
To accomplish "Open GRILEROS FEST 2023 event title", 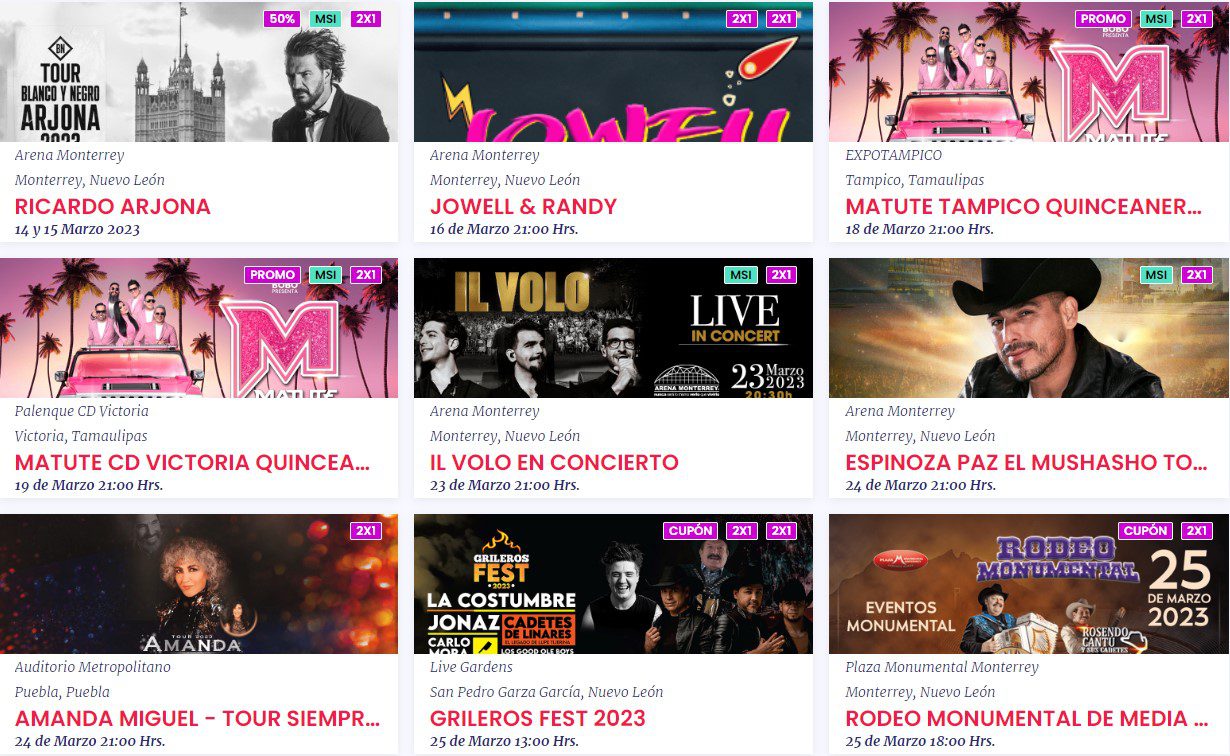I will (x=538, y=719).
